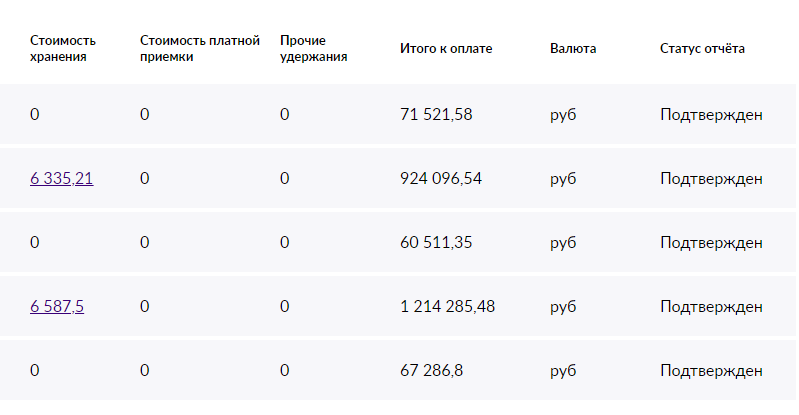Click the Стоимость хранения column header
The image size is (799, 415).
pyautogui.click(x=63, y=48)
